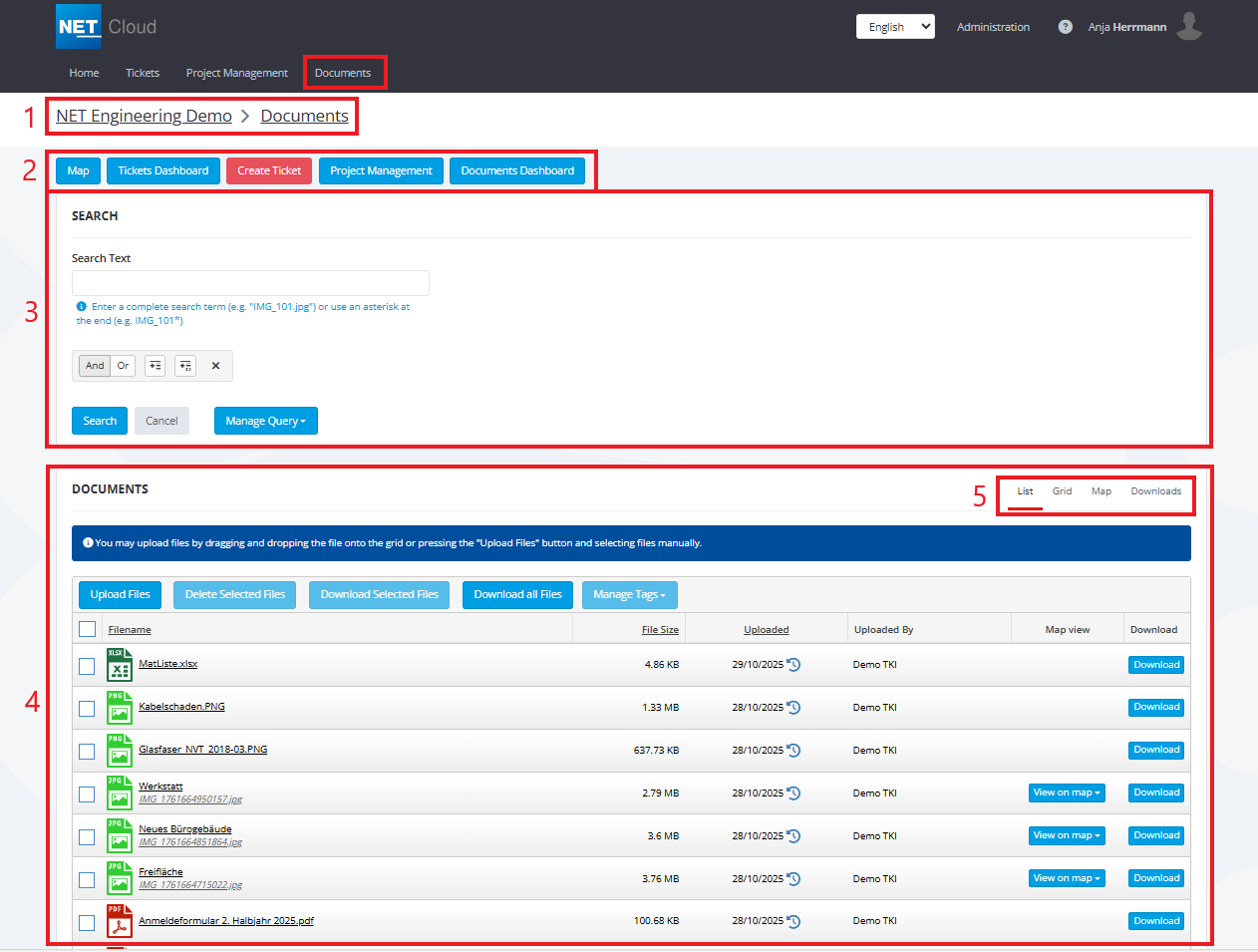
Task: Open Project Management in the top menu
Action: click(236, 73)
